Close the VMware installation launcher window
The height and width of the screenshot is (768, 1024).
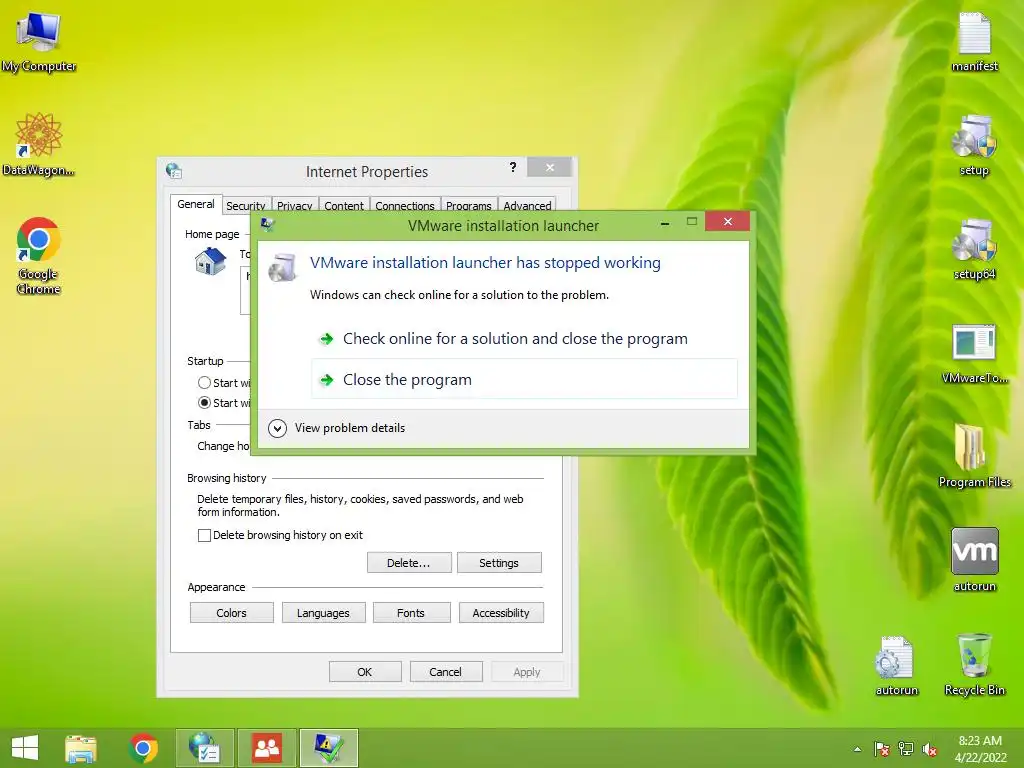click(728, 221)
